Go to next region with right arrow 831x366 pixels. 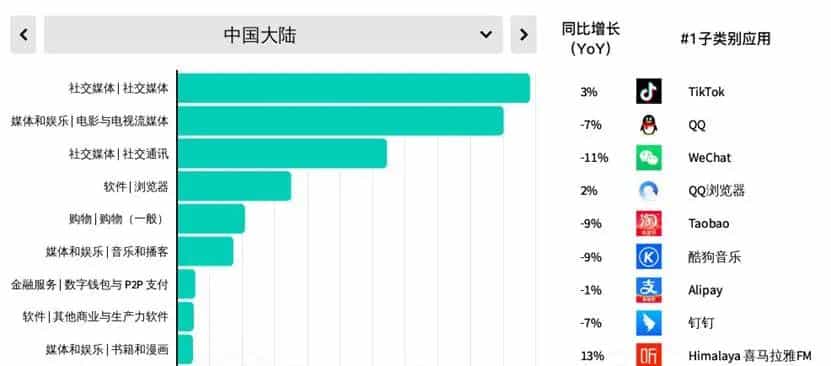[x=523, y=34]
